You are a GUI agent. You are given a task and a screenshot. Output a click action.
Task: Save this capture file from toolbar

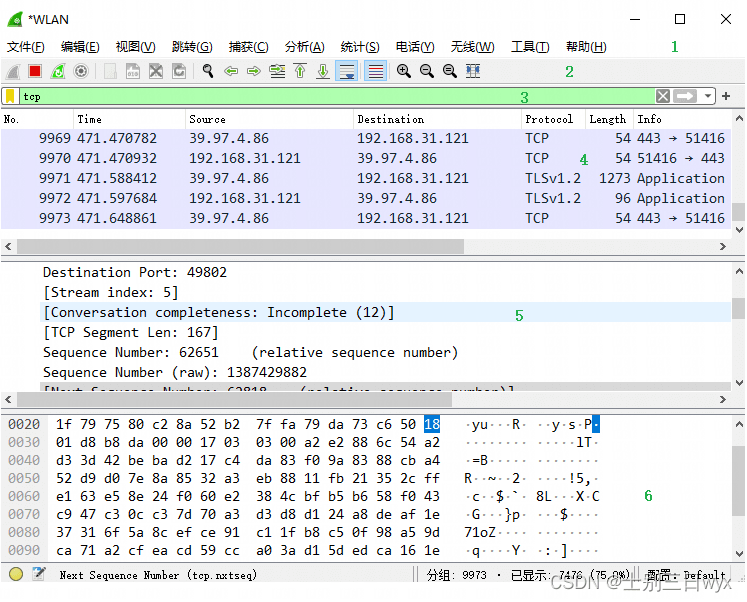(133, 71)
